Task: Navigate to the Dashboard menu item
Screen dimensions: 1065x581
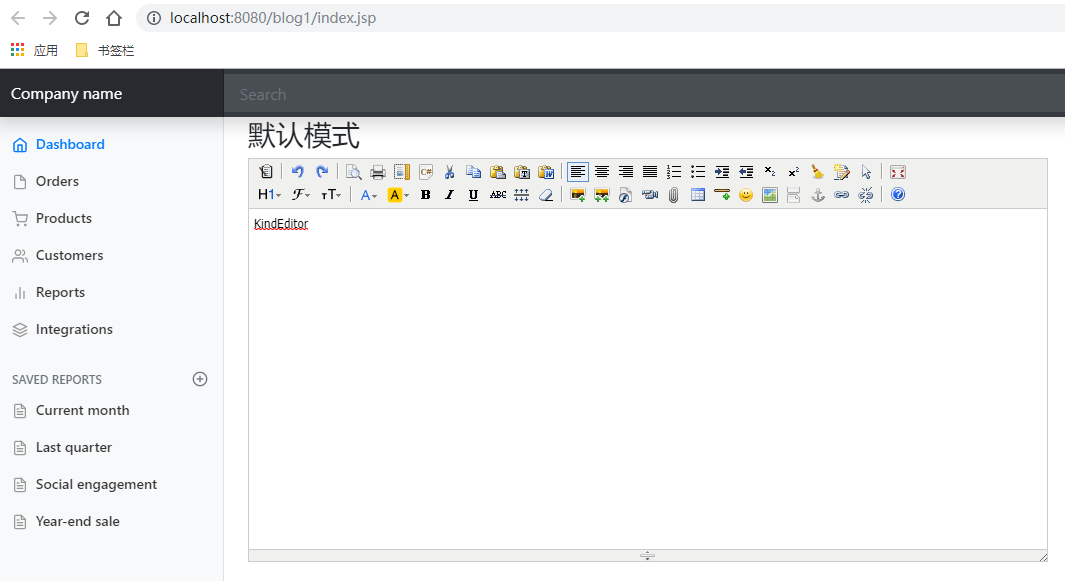Action: point(69,143)
